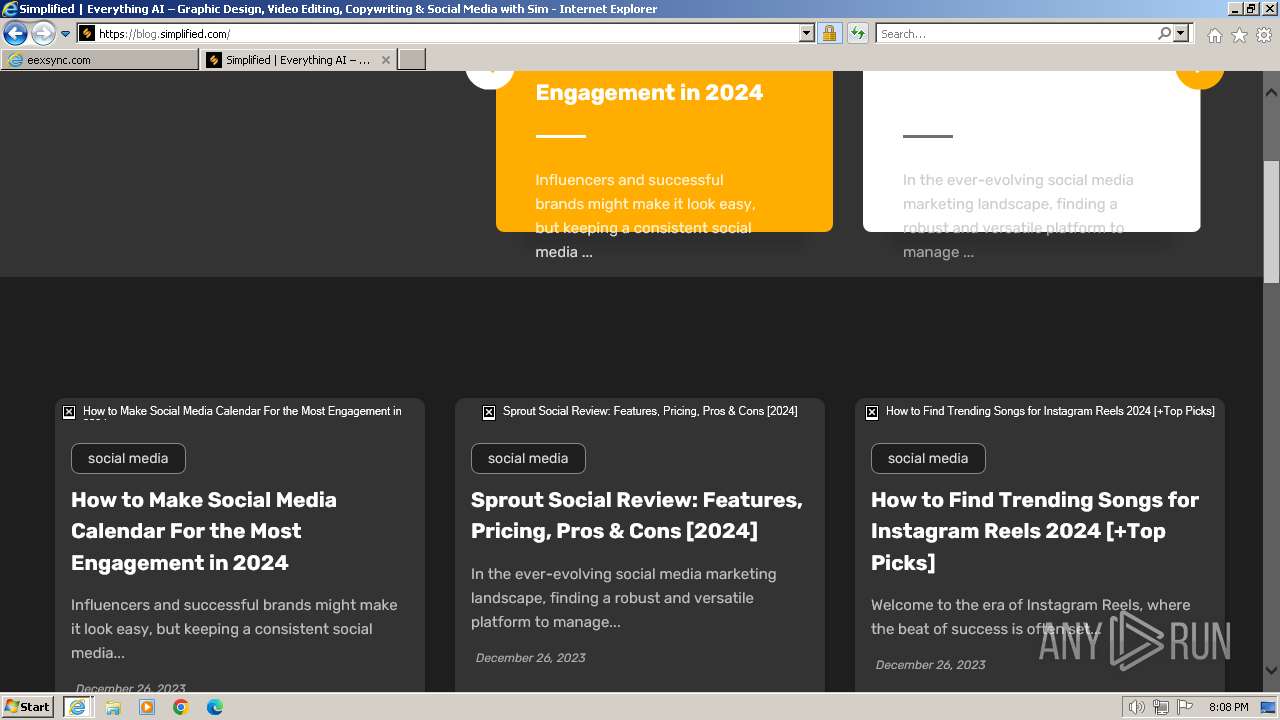Click the network tray icon

[x=1161, y=708]
